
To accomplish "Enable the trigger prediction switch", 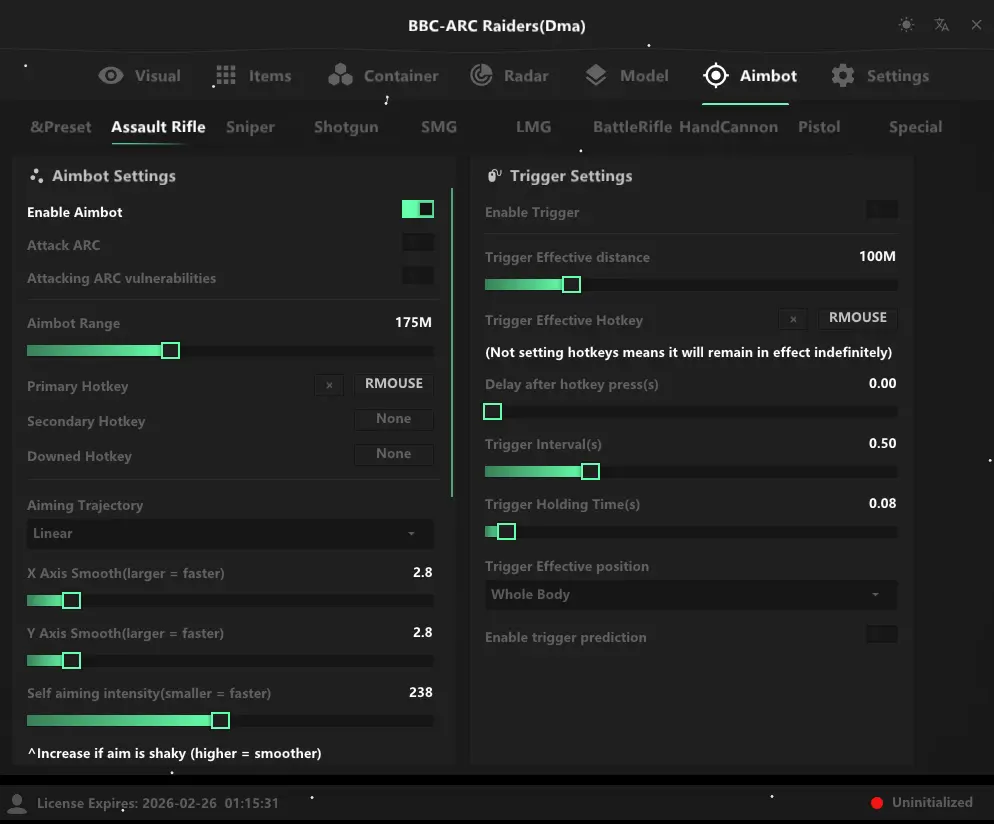I will tap(881, 634).
